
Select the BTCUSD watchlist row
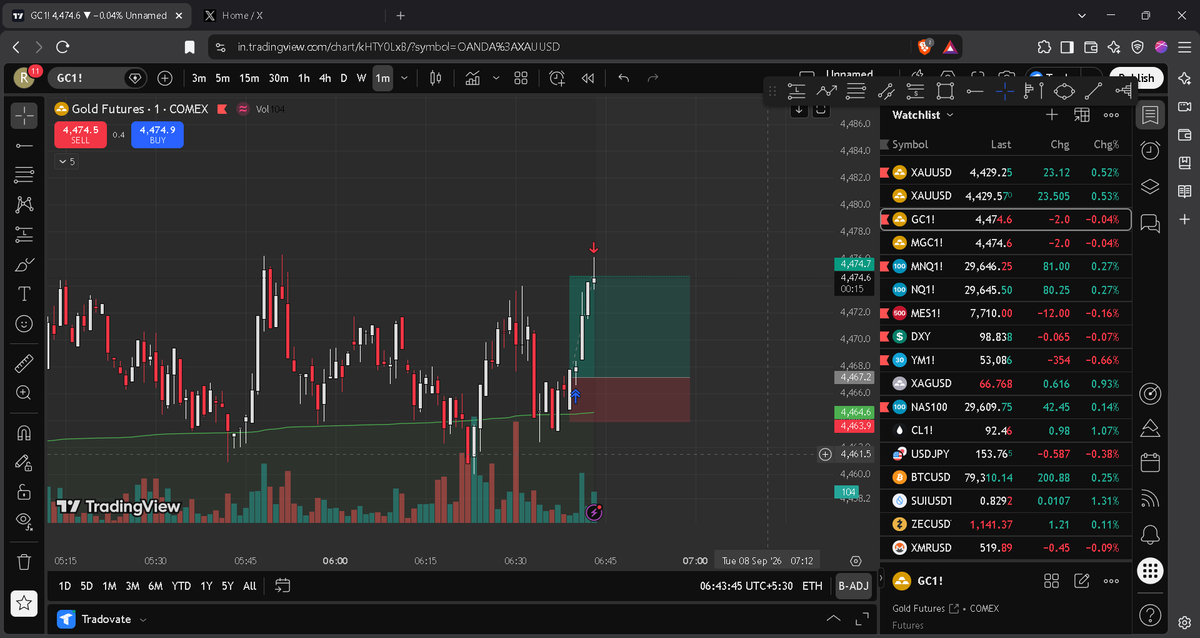pyautogui.click(x=1005, y=477)
